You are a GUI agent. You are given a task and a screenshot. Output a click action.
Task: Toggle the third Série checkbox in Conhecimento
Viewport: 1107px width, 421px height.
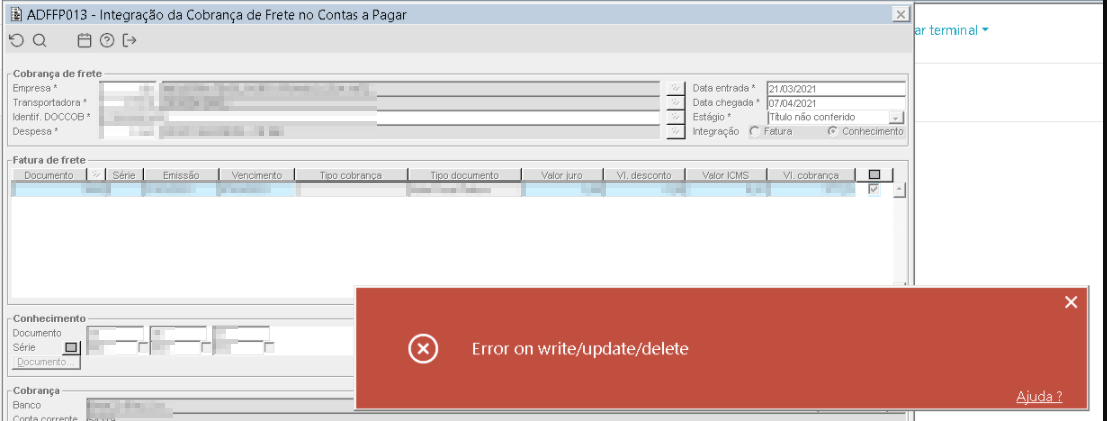pyautogui.click(x=269, y=348)
